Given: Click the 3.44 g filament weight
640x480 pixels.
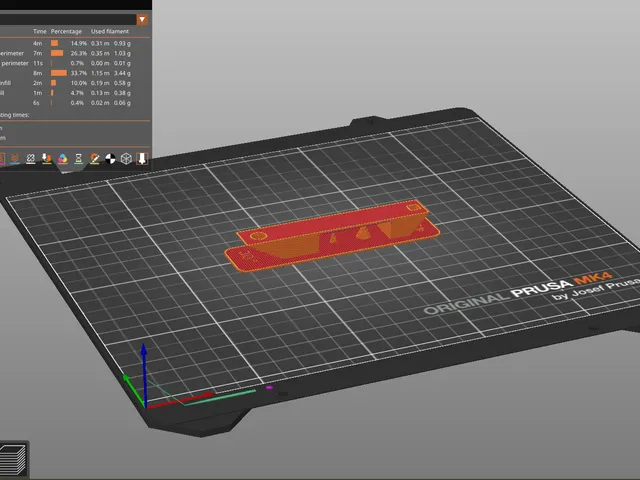Looking at the screenshot, I should tap(122, 73).
